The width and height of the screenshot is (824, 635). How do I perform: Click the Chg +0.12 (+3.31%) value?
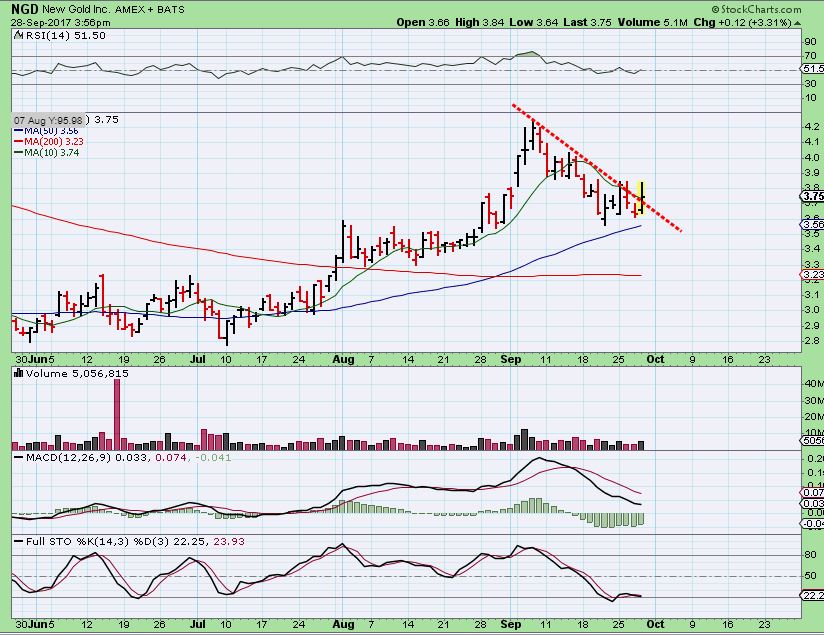point(742,22)
